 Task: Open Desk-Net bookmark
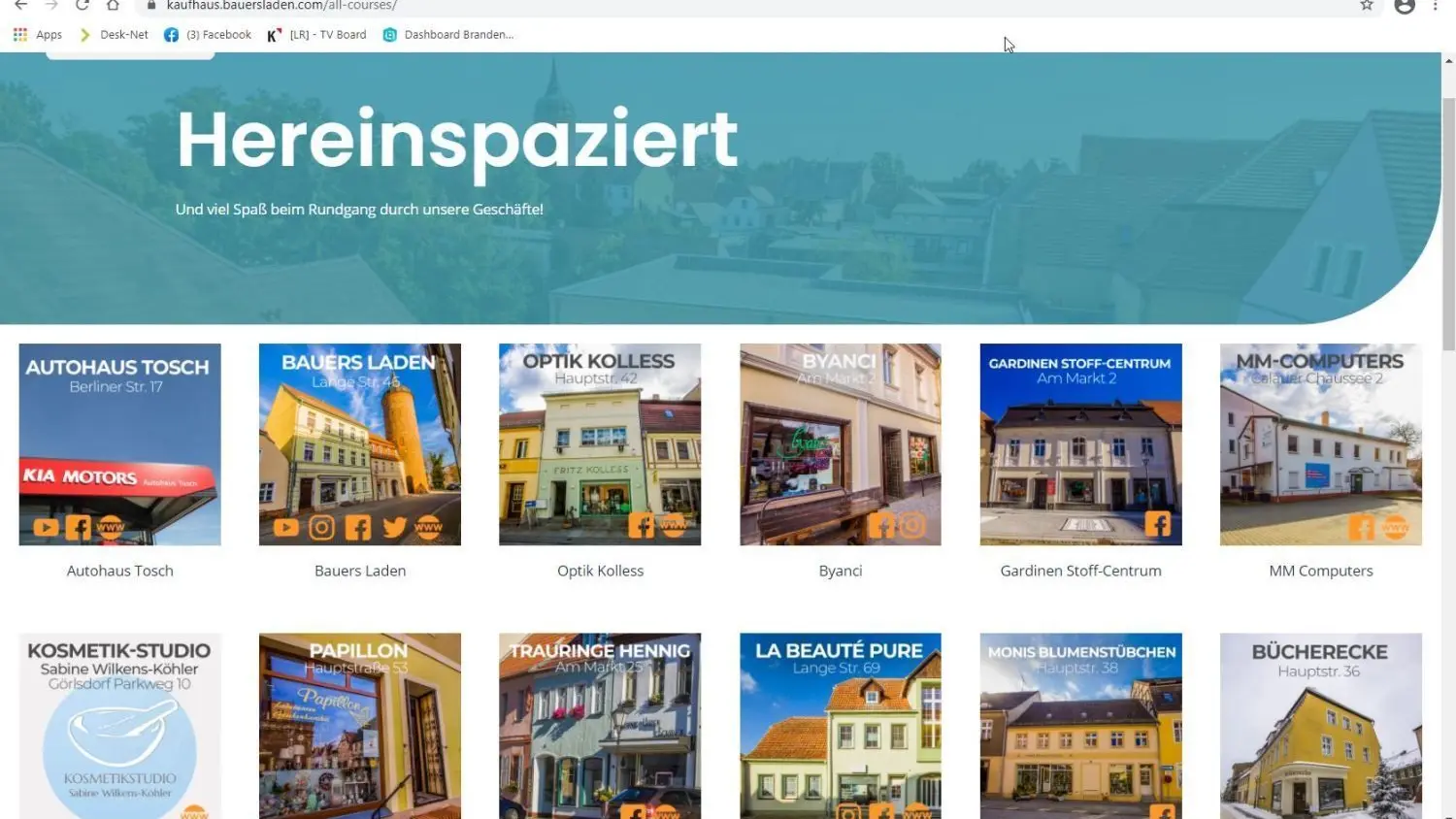point(114,35)
